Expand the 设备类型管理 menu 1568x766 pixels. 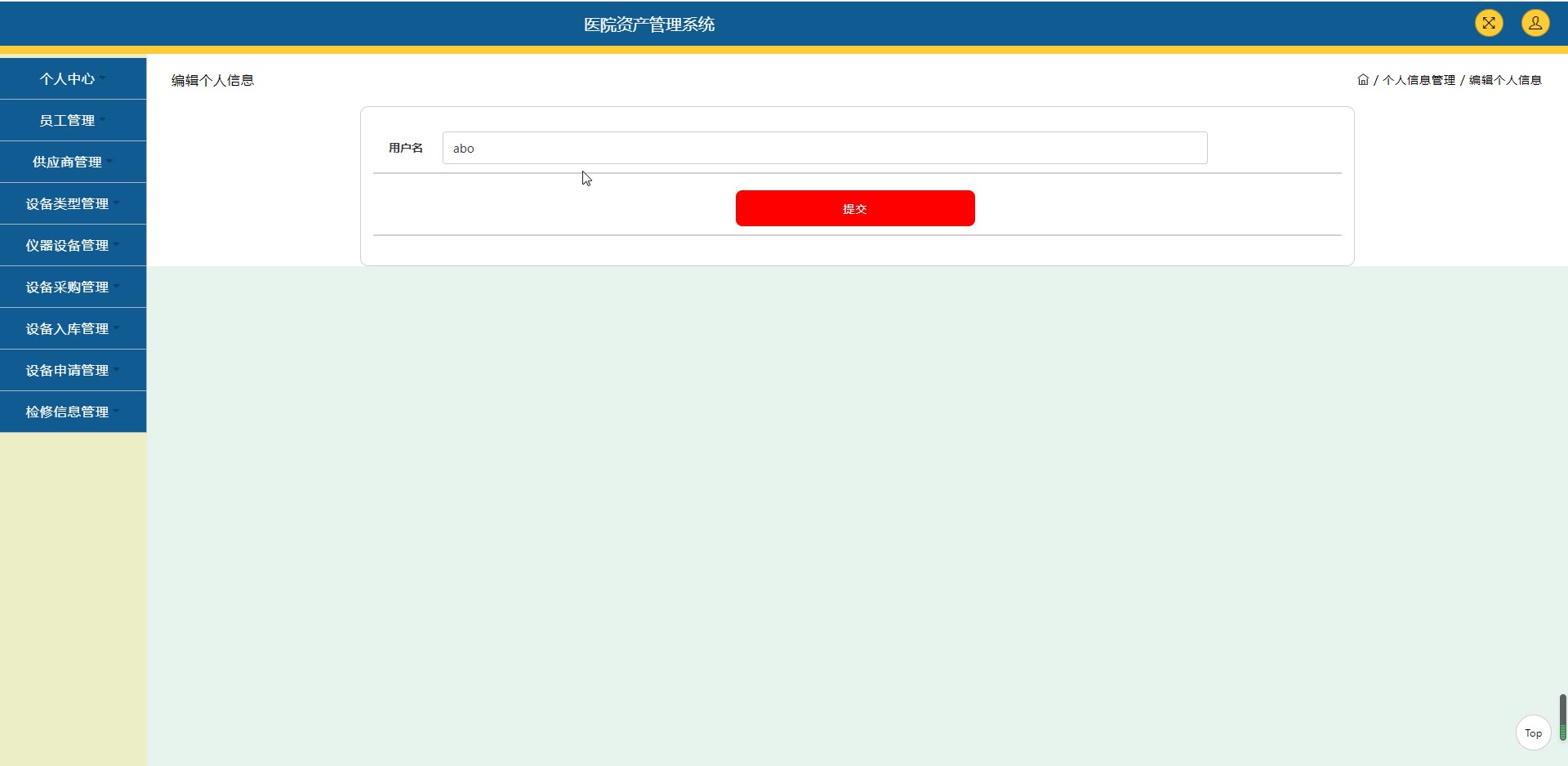click(73, 203)
